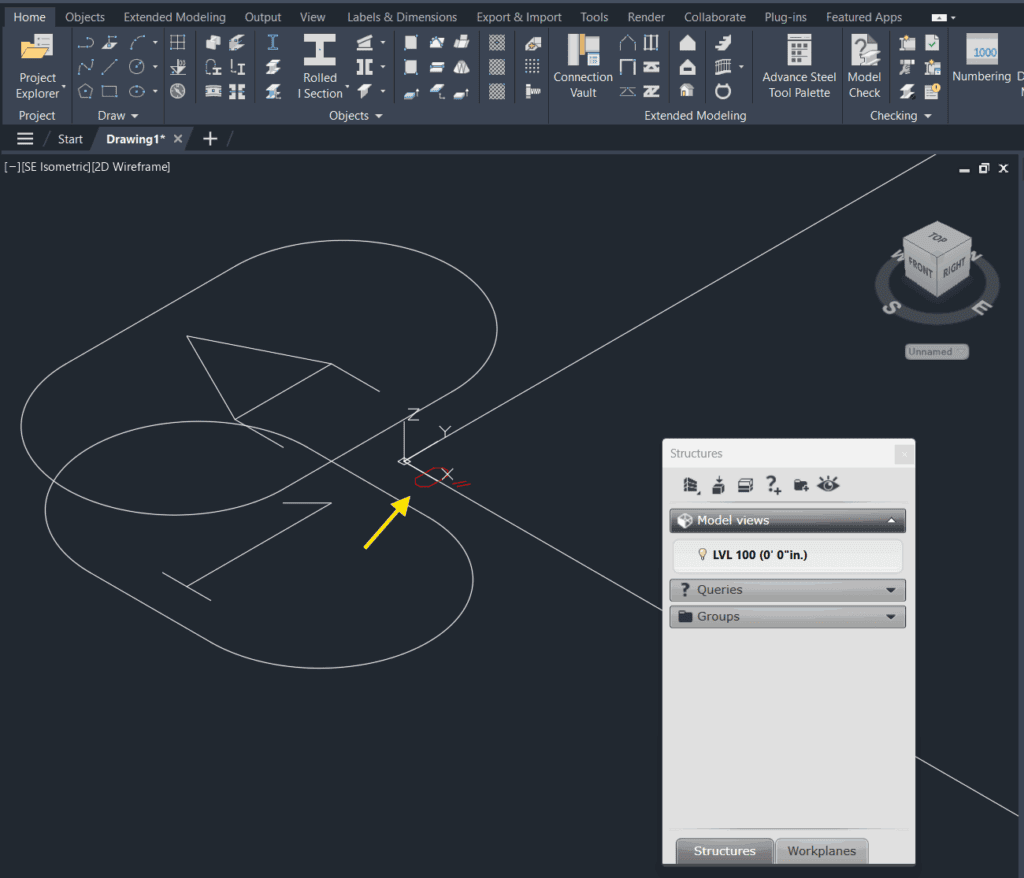1024x878 pixels.
Task: Expand the Queries section
Action: [787, 590]
